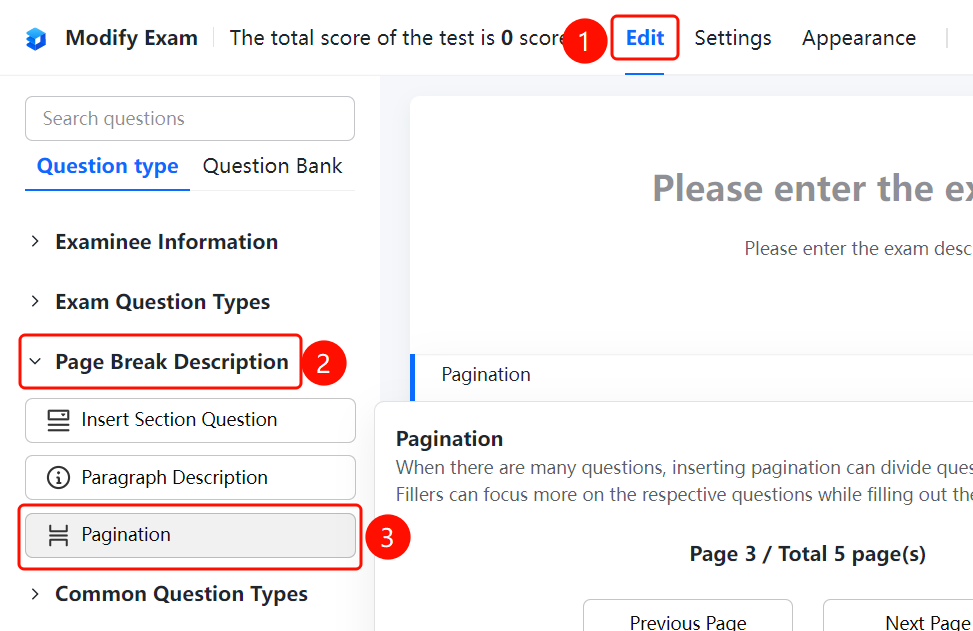This screenshot has width=973, height=631.
Task: Click the exam description placeholder
Action: [x=858, y=249]
